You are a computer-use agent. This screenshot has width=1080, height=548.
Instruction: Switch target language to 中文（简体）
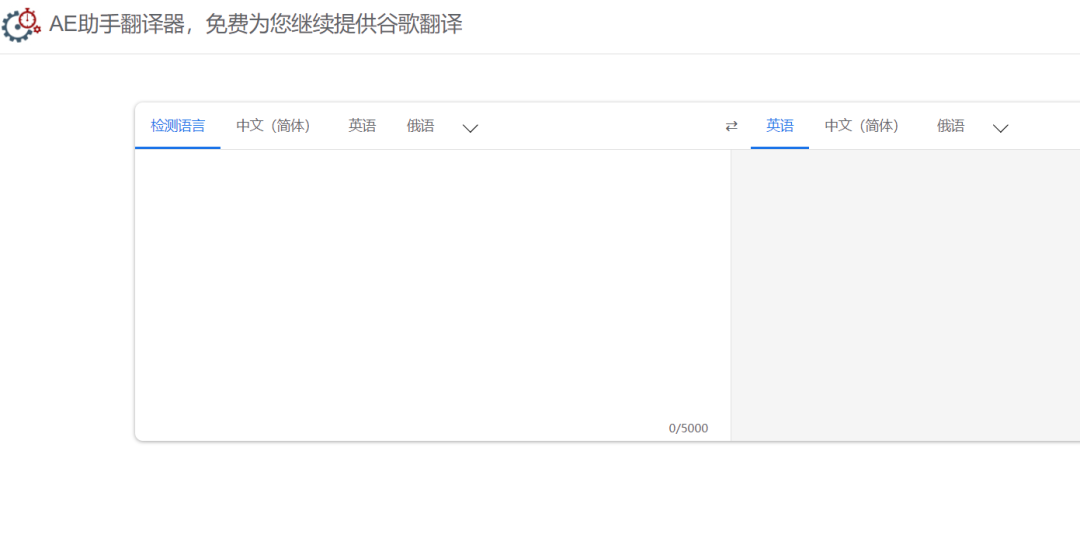pos(861,126)
